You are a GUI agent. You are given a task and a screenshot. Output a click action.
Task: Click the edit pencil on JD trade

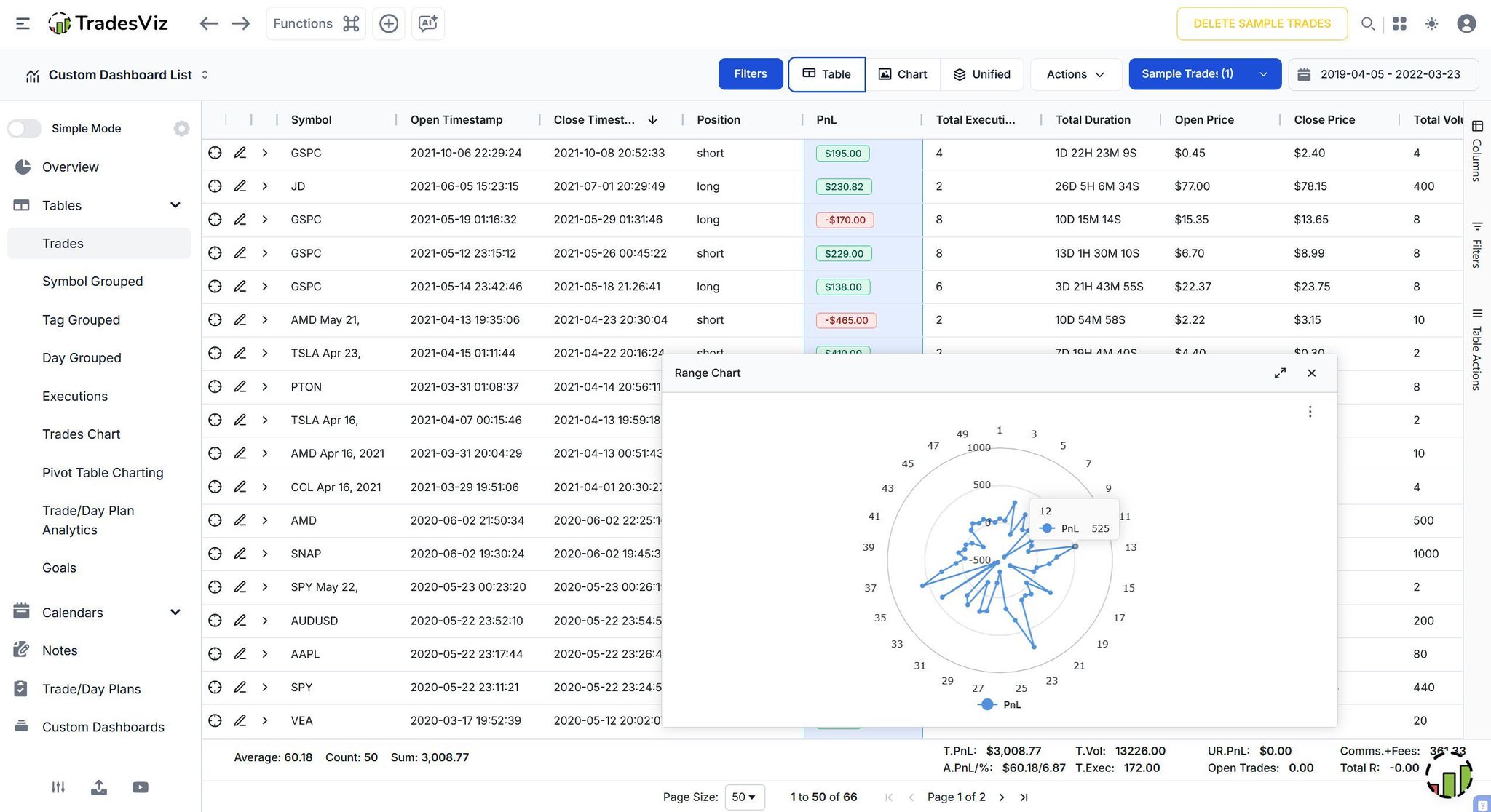click(240, 186)
